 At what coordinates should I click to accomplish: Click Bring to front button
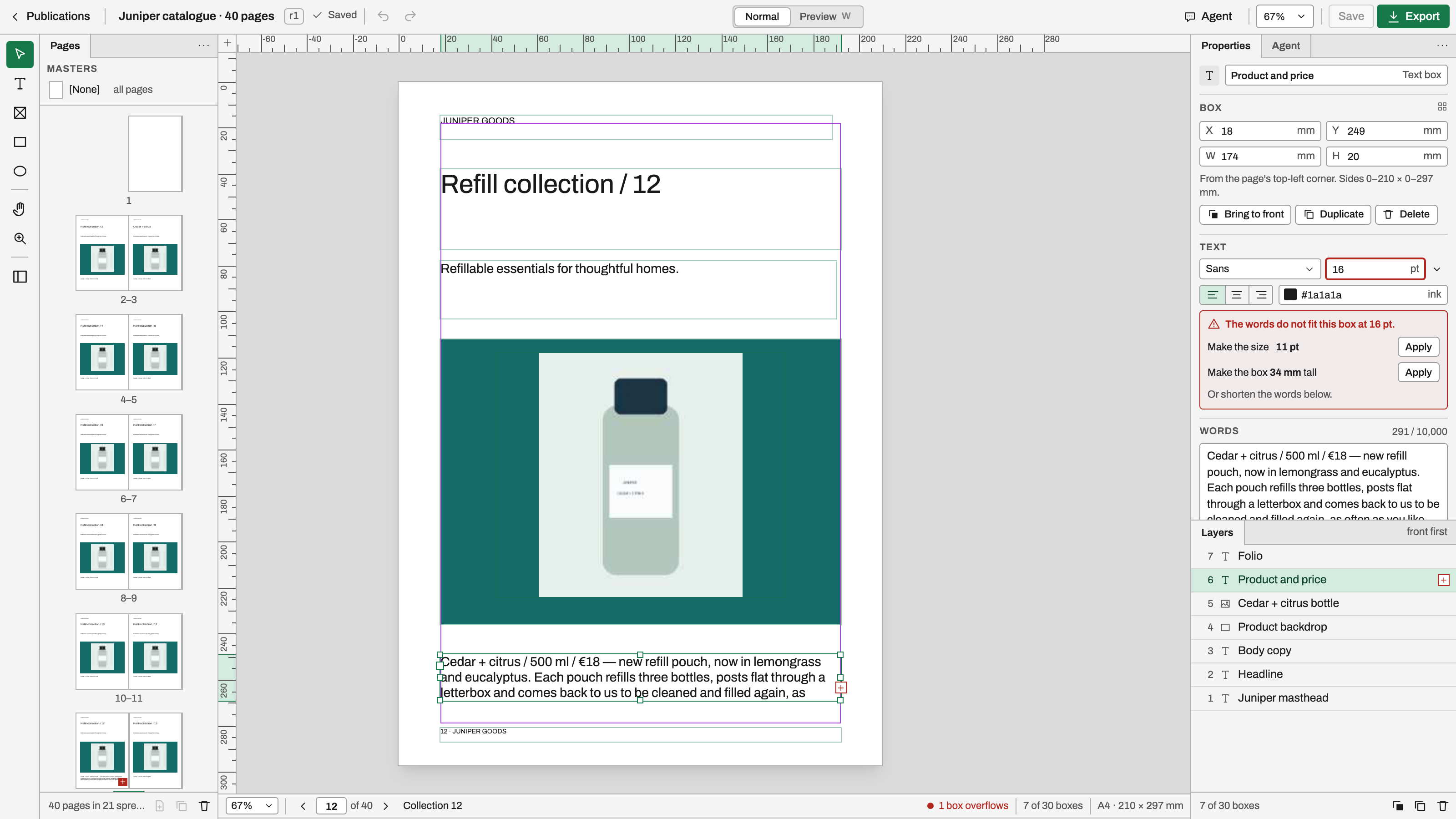(x=1245, y=214)
